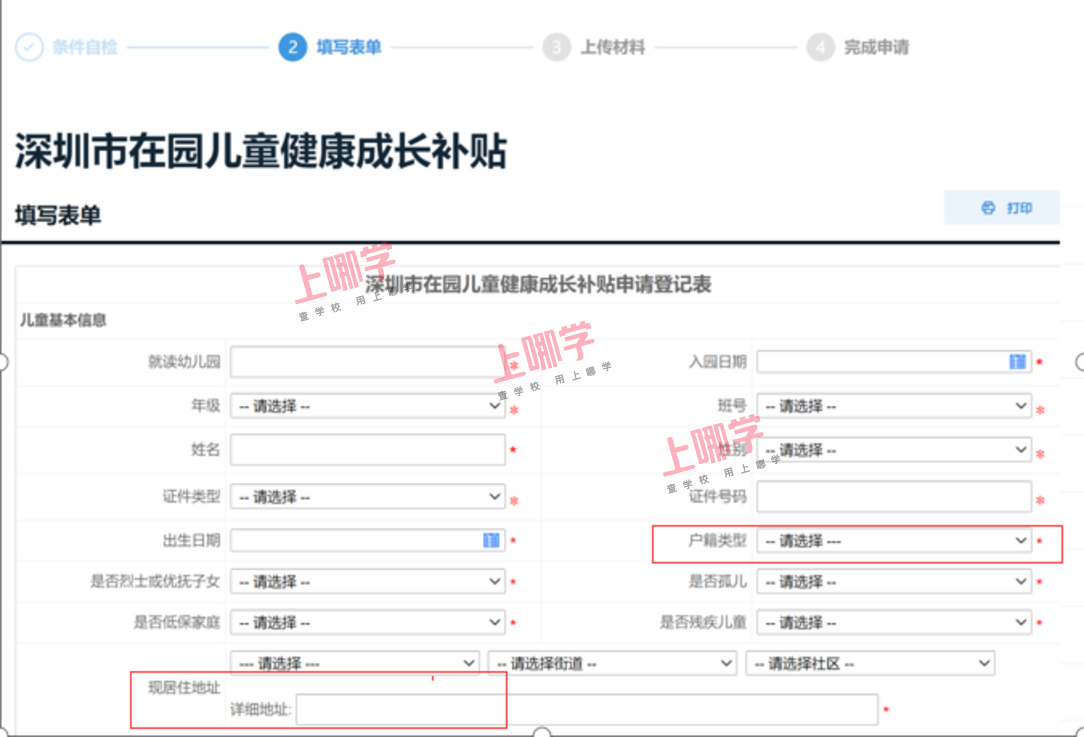The width and height of the screenshot is (1084, 737).
Task: Expand the 请选择街道 dropdown
Action: pos(612,663)
